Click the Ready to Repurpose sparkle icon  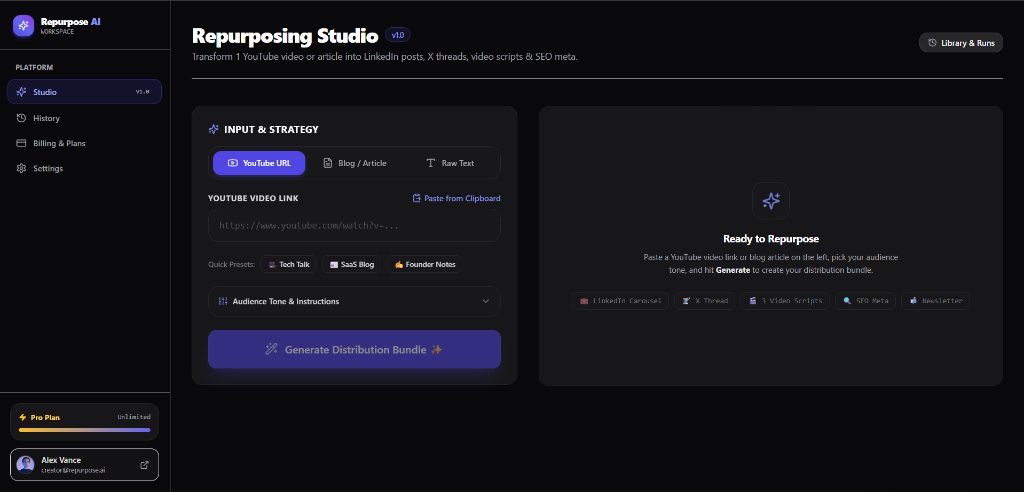point(771,201)
